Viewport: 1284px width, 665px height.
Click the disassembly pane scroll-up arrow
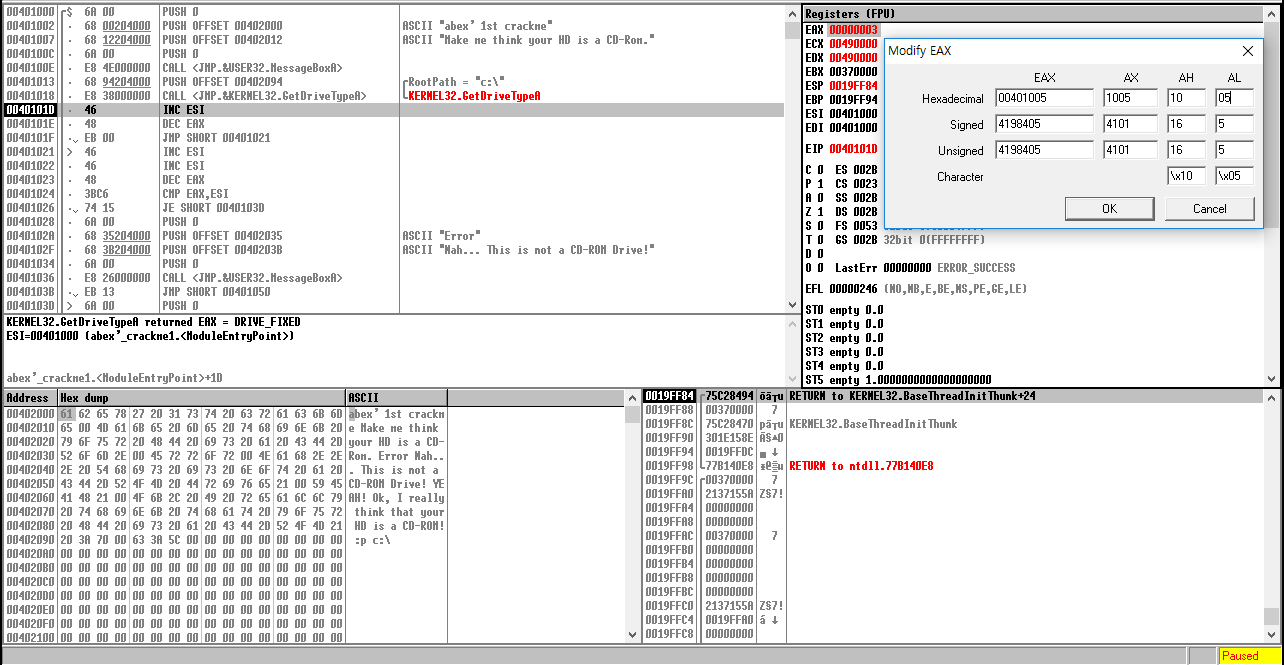pos(792,12)
